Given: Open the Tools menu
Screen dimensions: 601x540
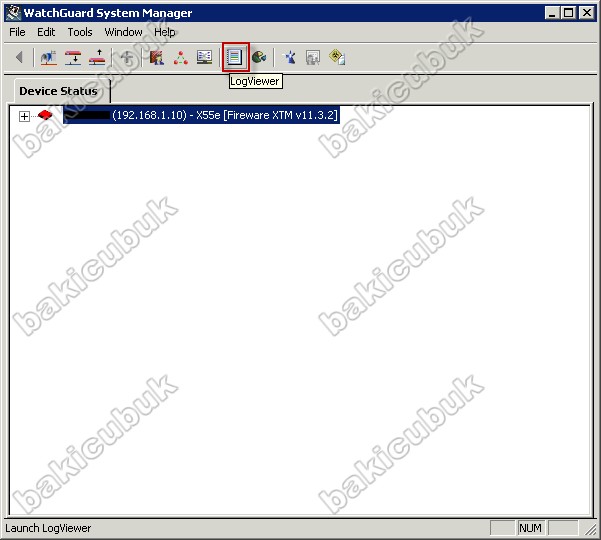Looking at the screenshot, I should pos(80,32).
